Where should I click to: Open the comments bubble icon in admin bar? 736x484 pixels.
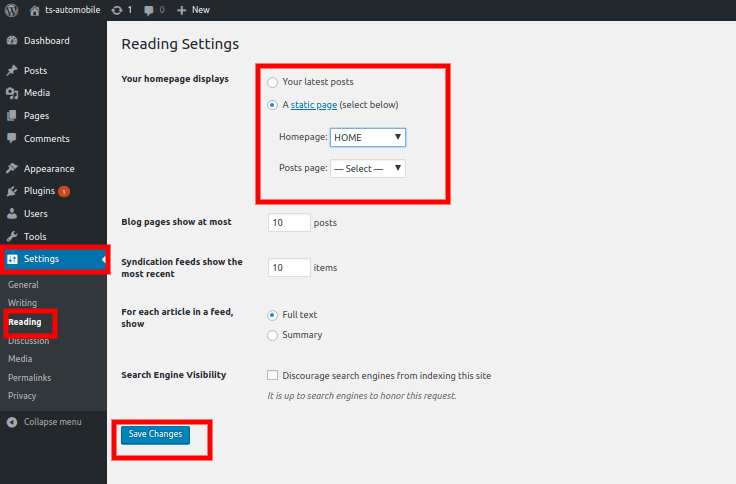(150, 9)
